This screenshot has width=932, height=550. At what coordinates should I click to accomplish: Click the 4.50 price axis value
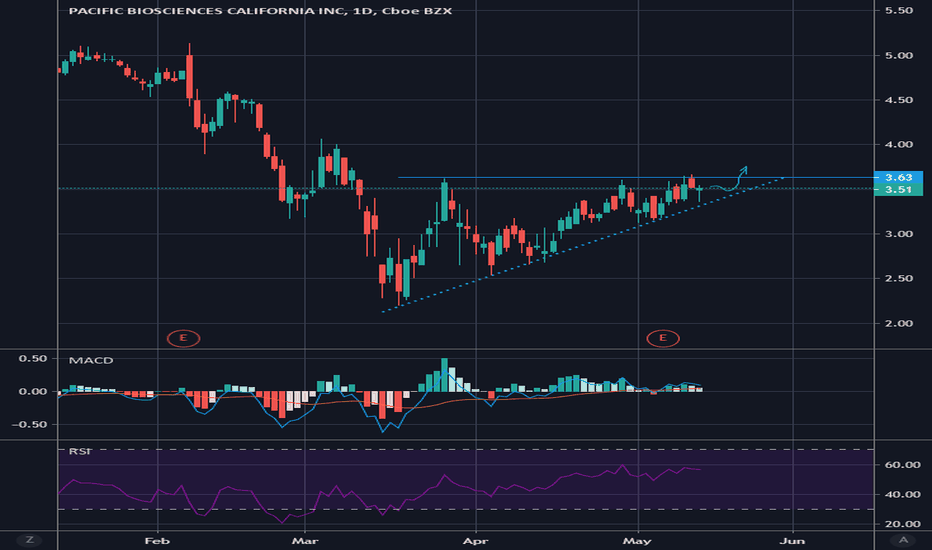coord(899,100)
